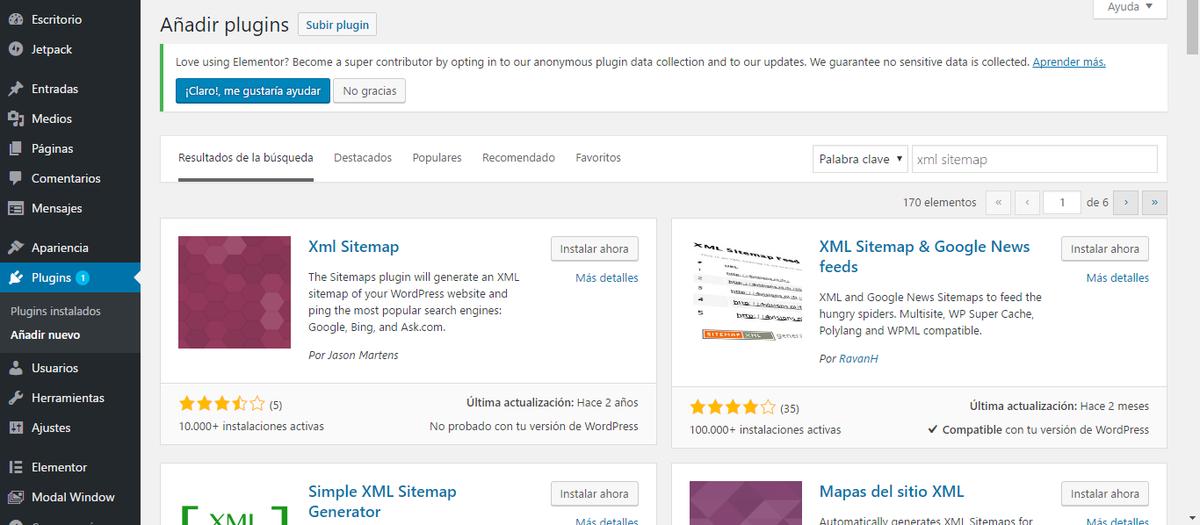
Task: Install Simple XML Sitemap Generator plugin
Action: click(x=594, y=494)
